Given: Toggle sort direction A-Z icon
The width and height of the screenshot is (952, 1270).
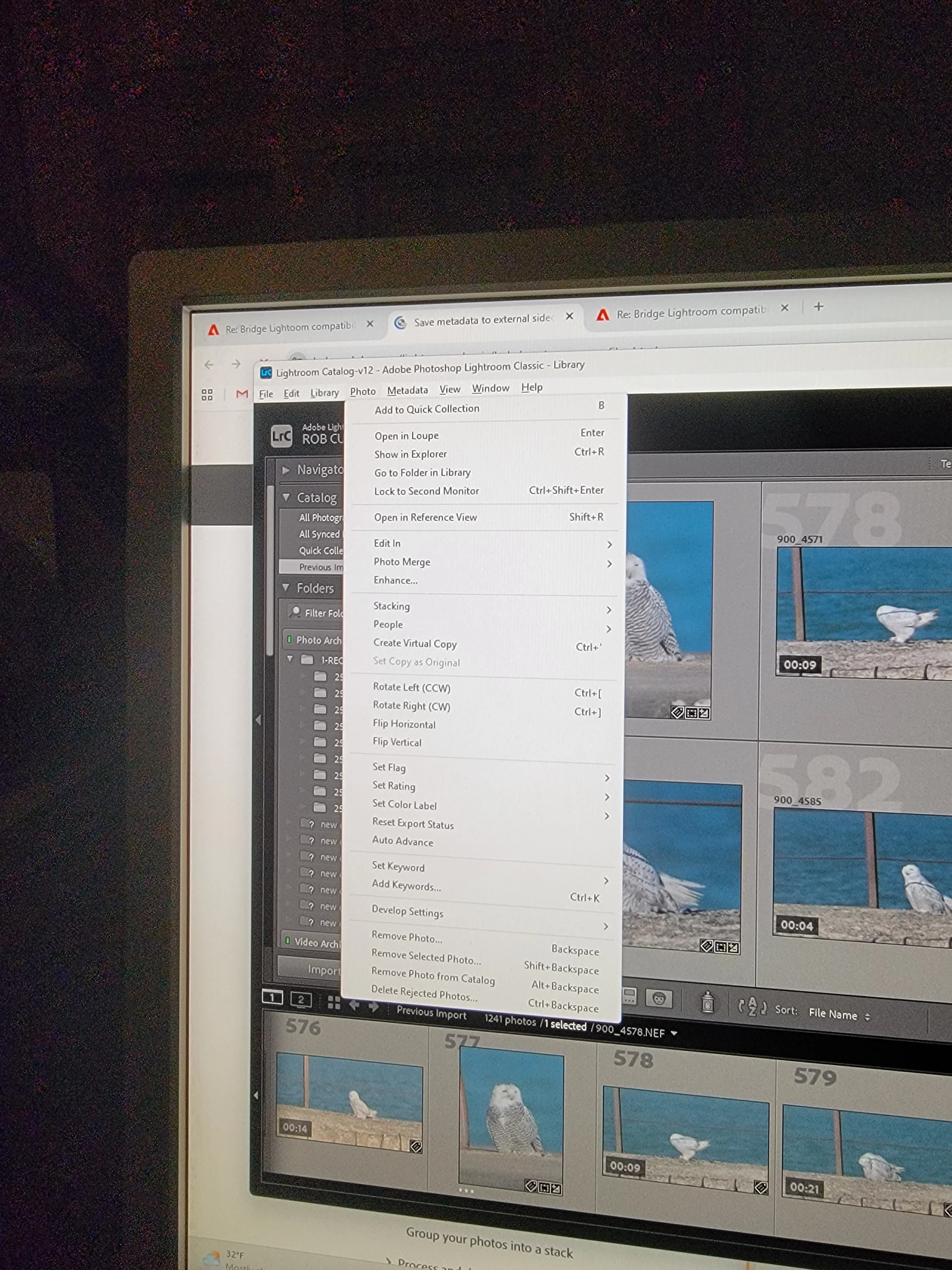Looking at the screenshot, I should pos(752,1006).
